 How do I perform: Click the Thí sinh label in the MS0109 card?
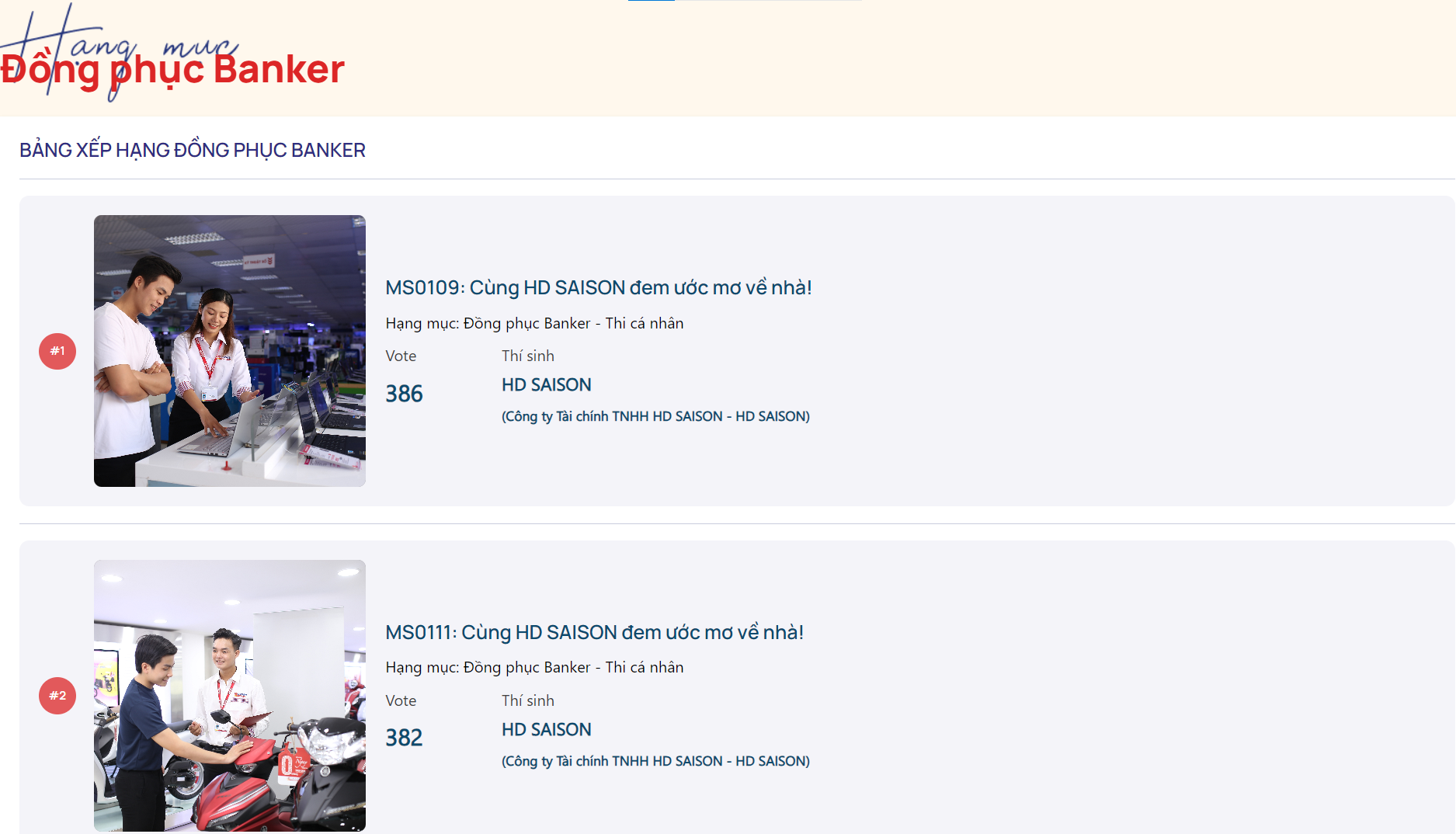(528, 356)
